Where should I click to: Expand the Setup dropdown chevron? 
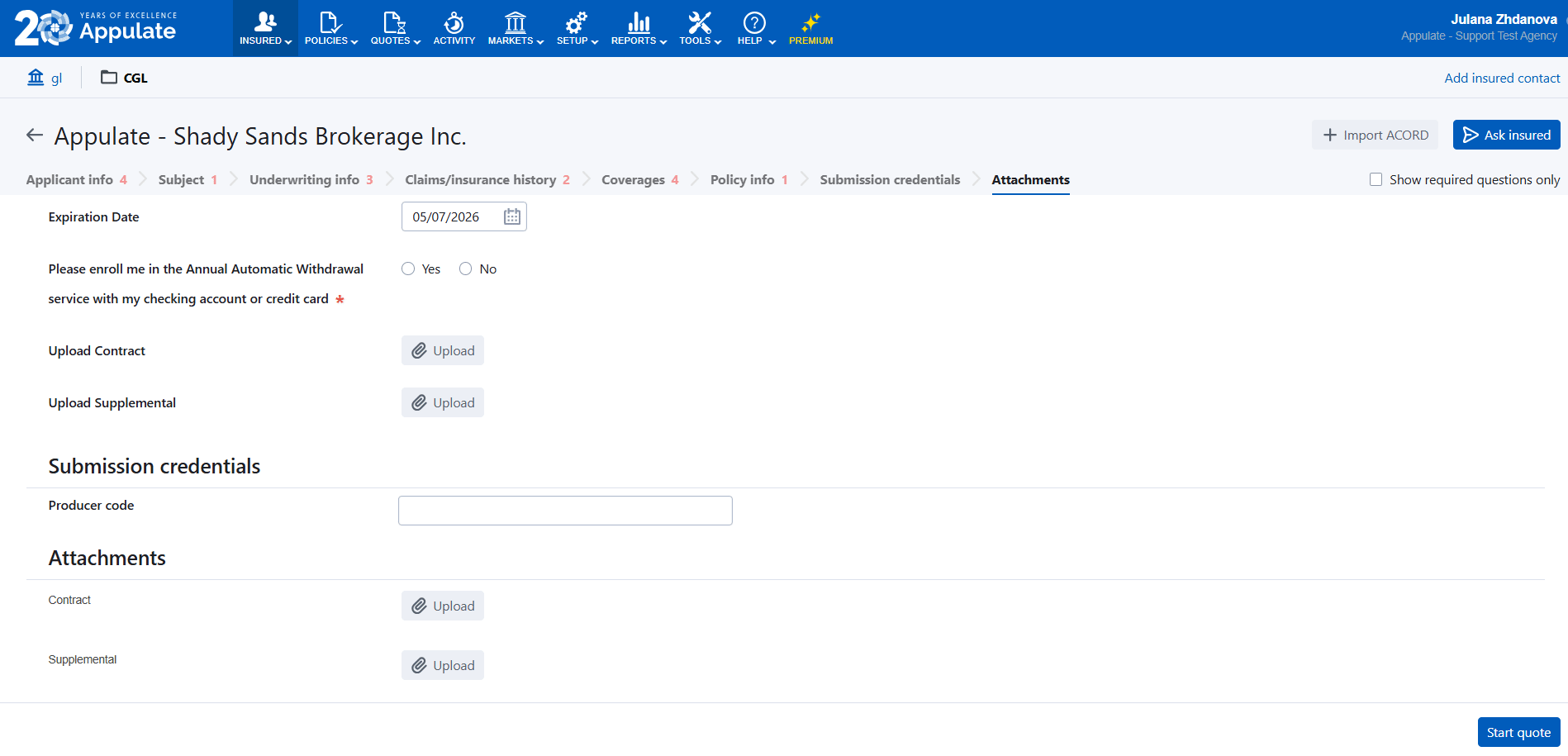point(595,42)
